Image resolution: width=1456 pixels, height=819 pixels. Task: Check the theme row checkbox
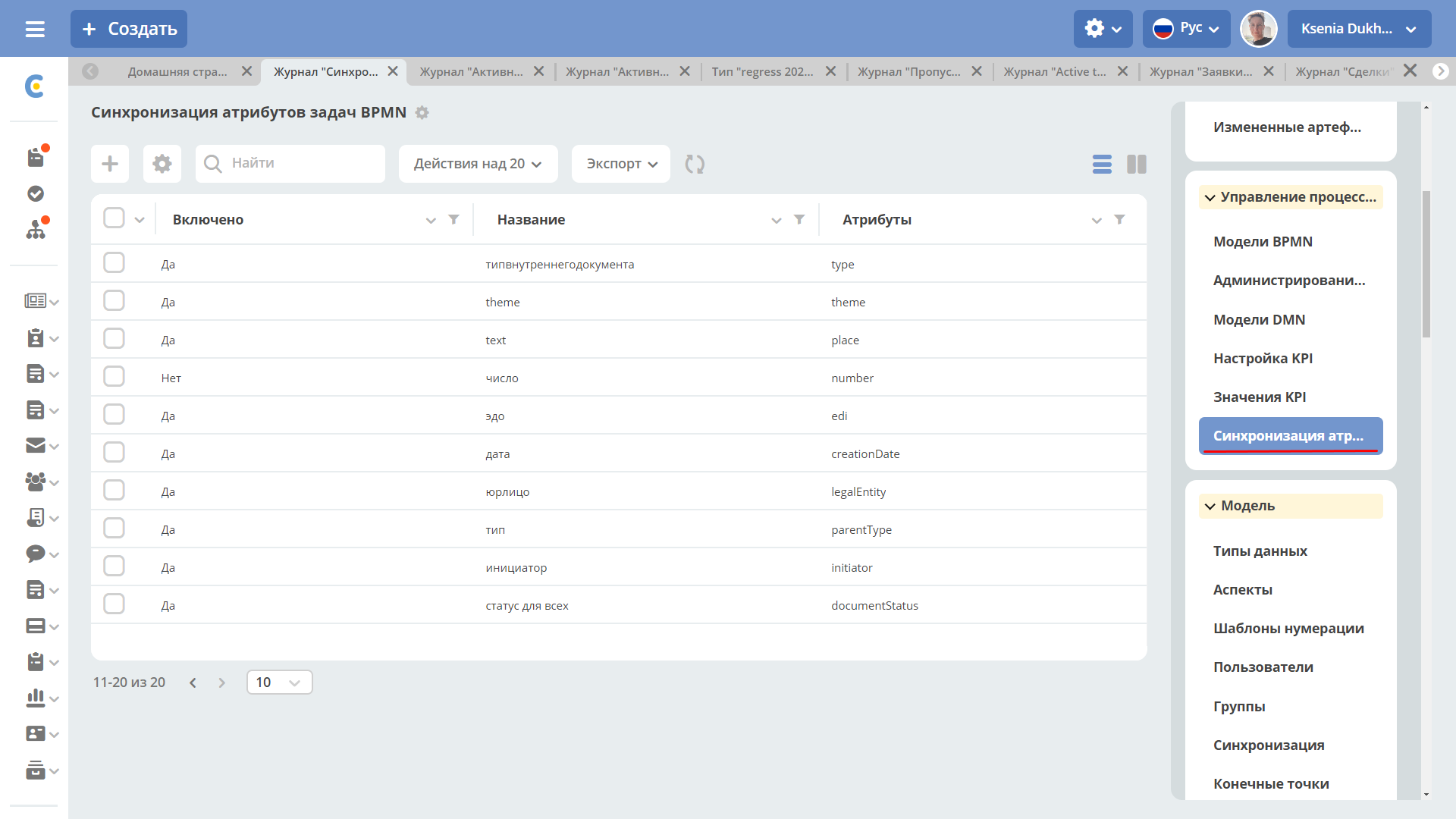[x=114, y=301]
